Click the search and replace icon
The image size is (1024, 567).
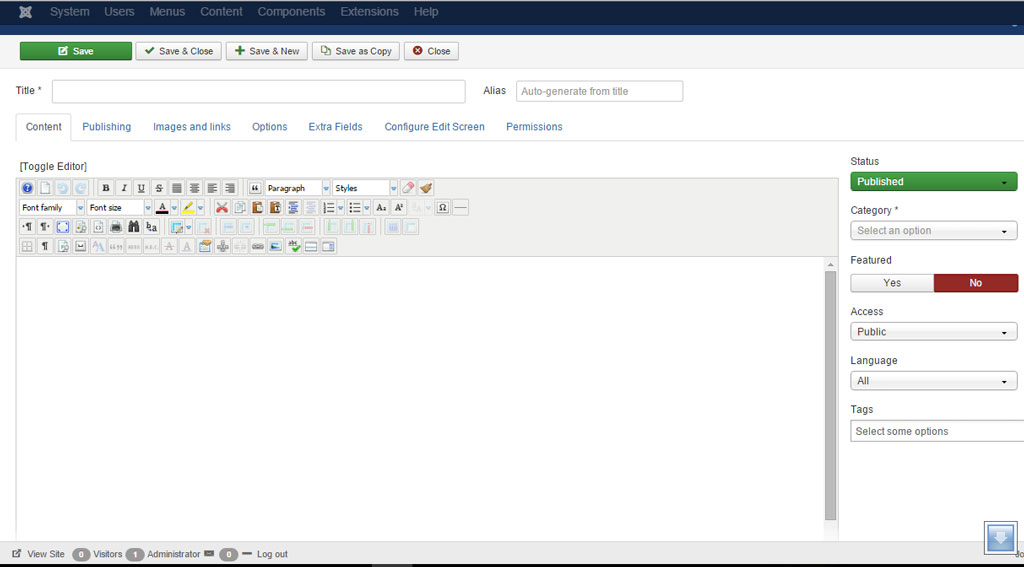pyautogui.click(x=151, y=227)
